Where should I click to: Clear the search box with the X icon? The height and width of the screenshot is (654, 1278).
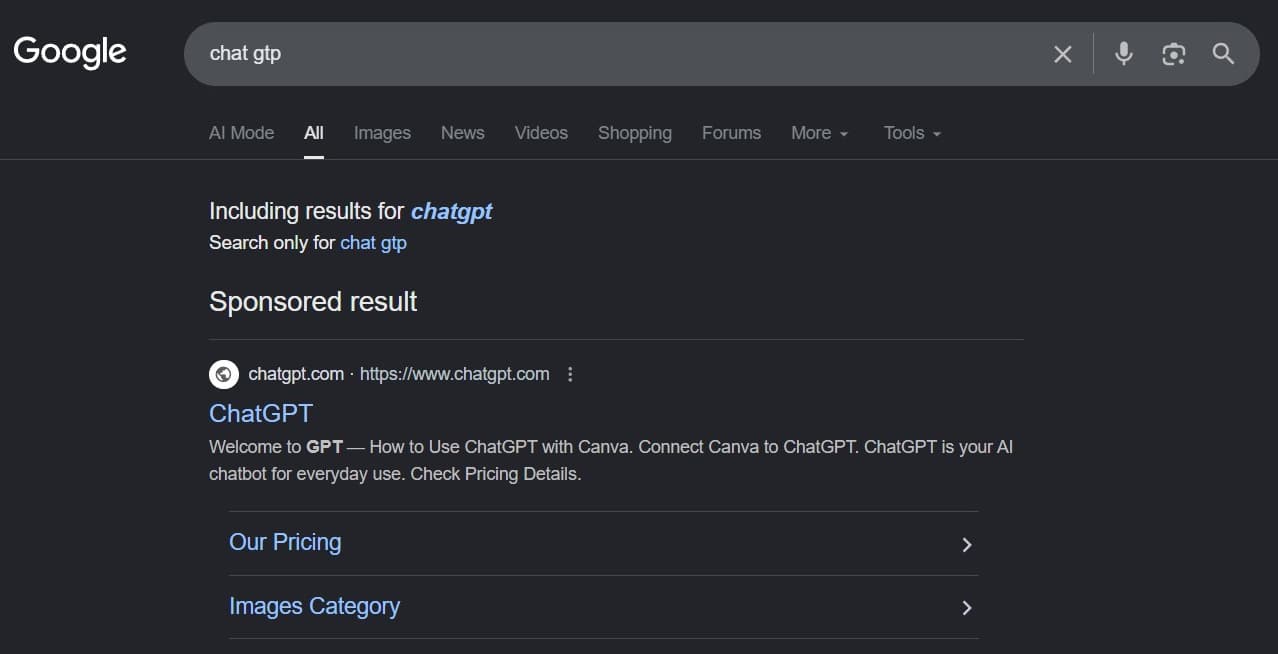pyautogui.click(x=1062, y=54)
